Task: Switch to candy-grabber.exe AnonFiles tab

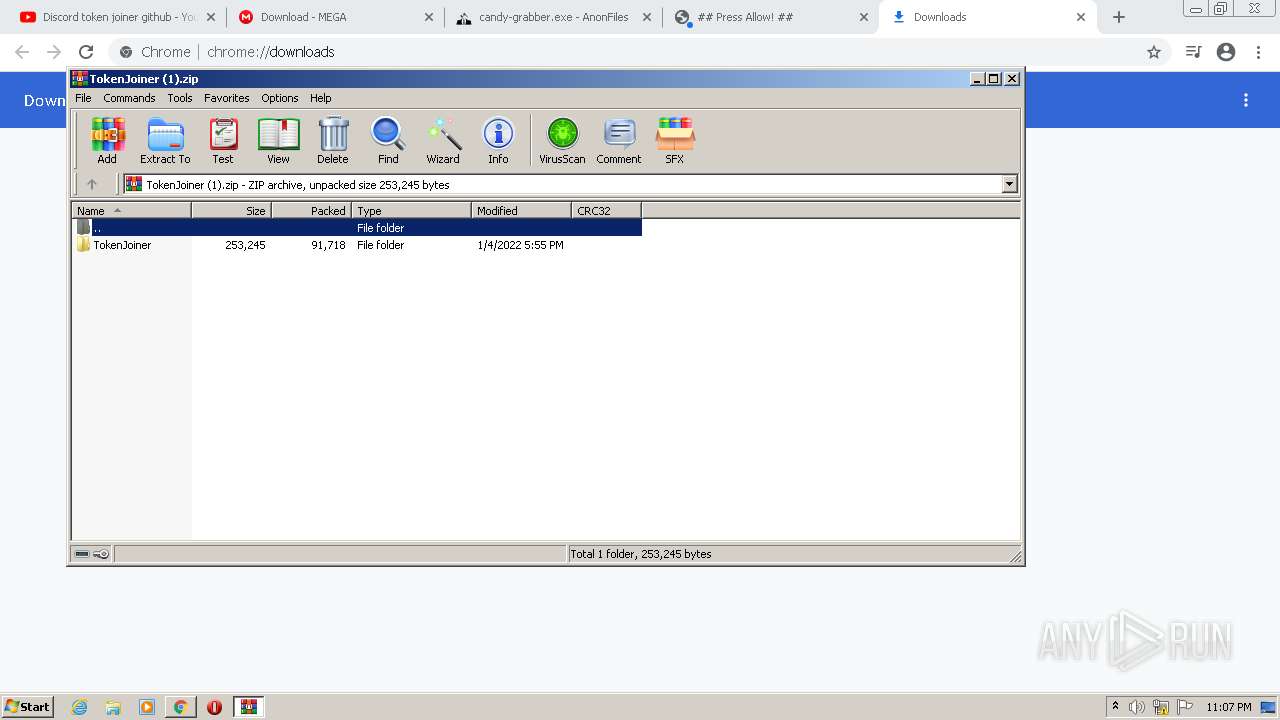Action: pos(554,17)
